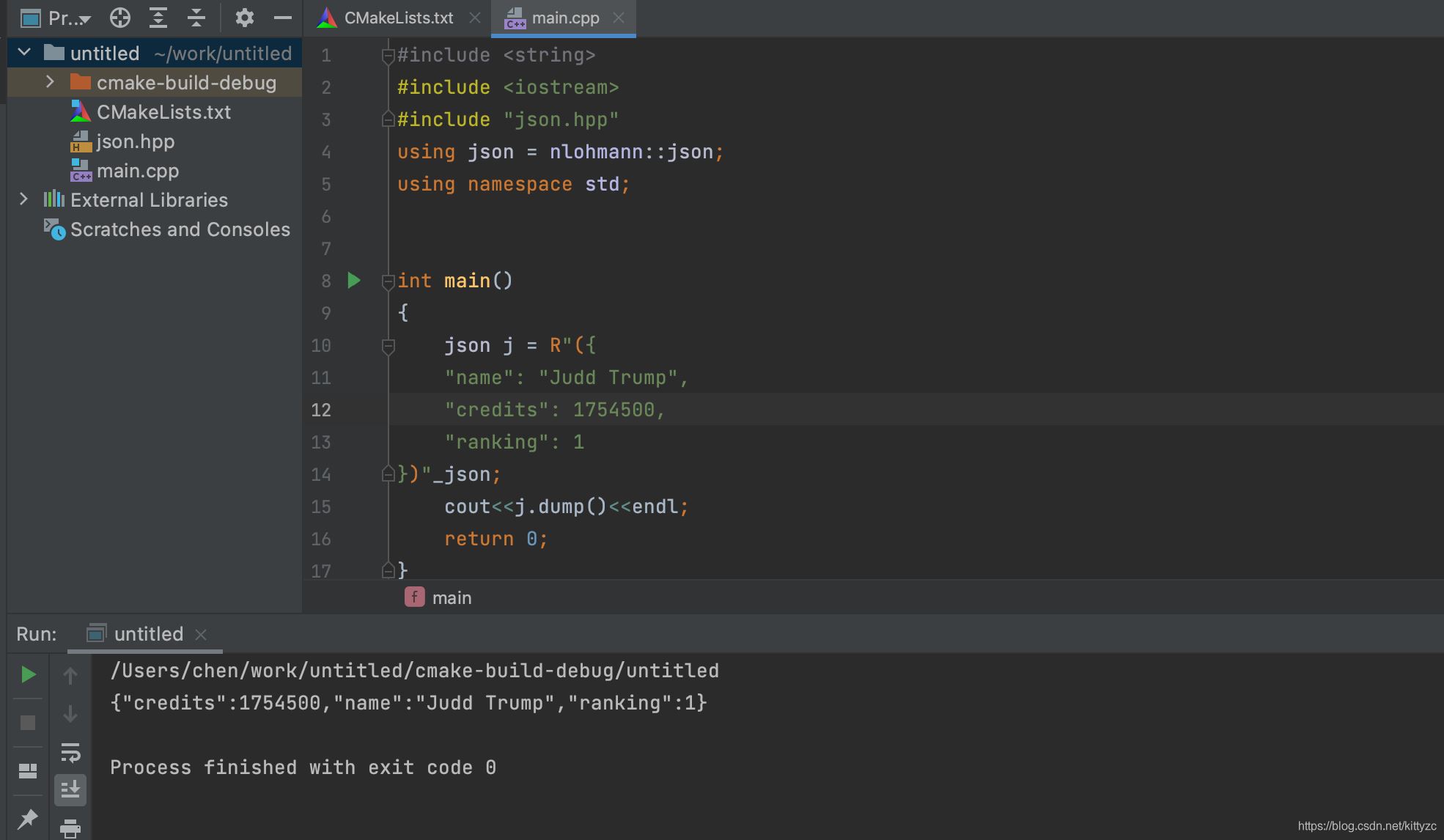Click the green run button line 8
1444x840 pixels.
(x=356, y=280)
